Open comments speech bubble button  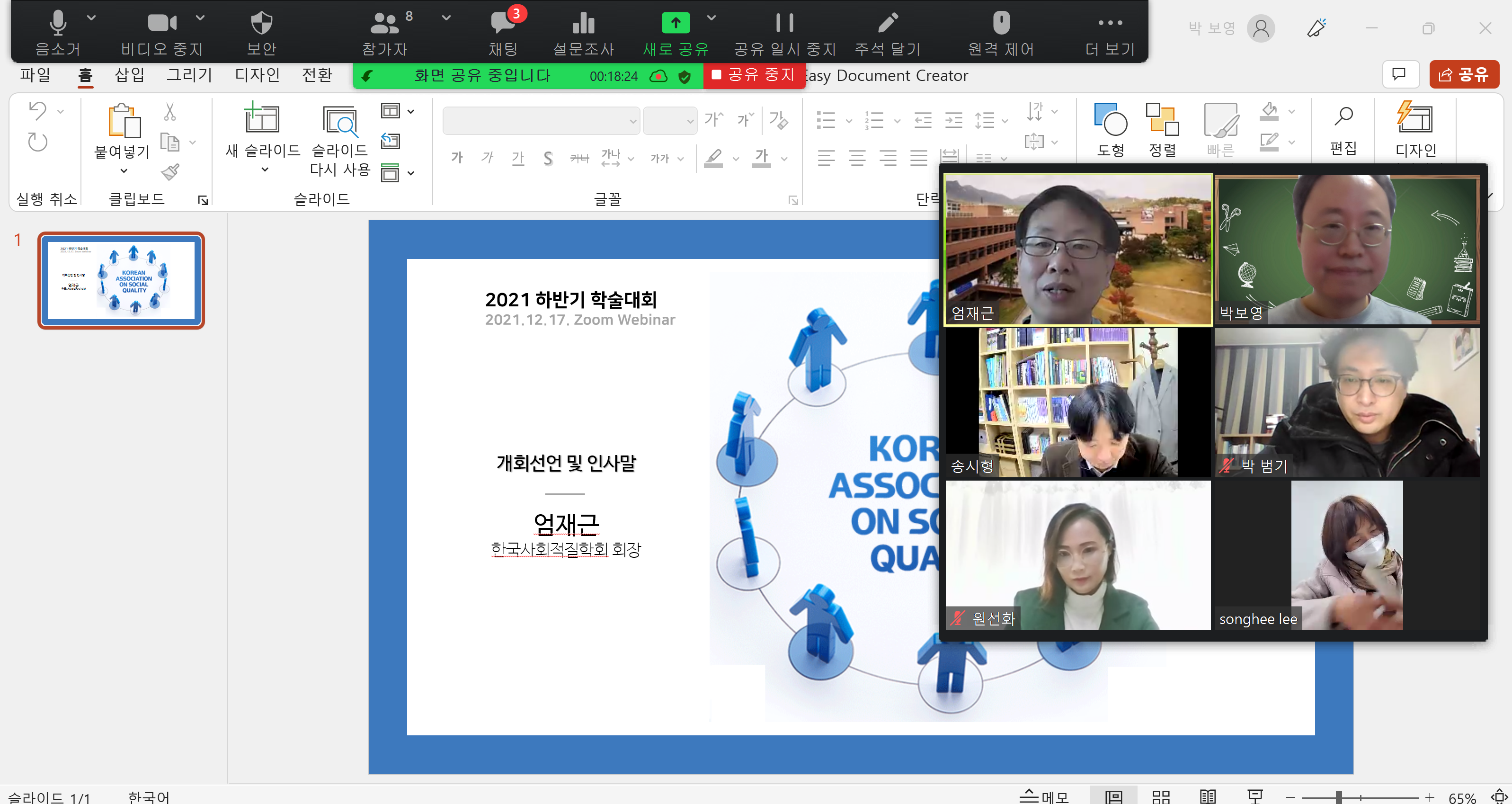coord(1400,75)
